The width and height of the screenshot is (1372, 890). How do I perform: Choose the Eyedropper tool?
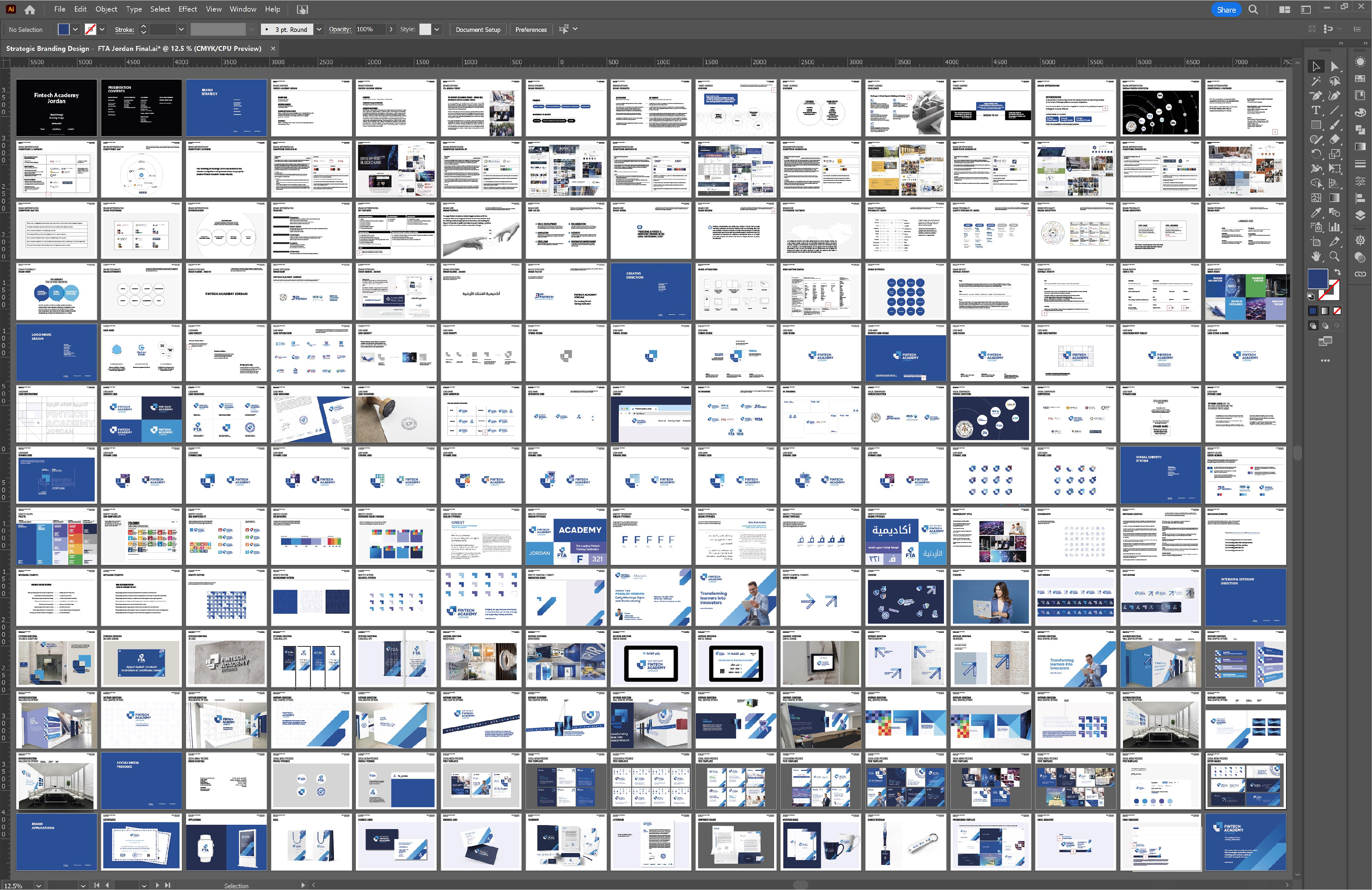coord(1316,212)
